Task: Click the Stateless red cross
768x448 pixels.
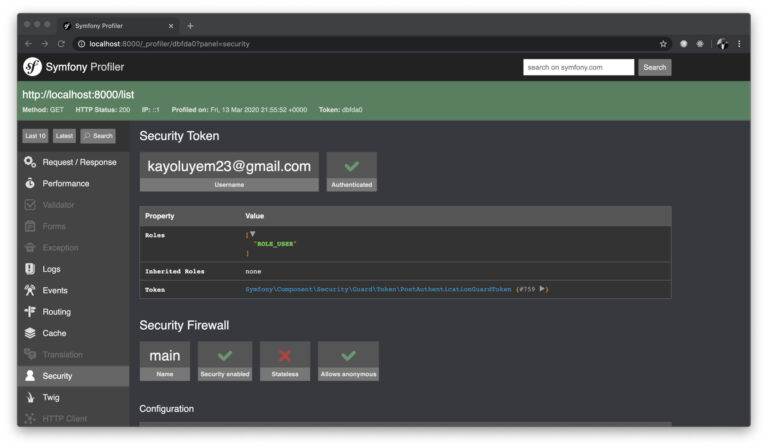Action: (x=285, y=355)
